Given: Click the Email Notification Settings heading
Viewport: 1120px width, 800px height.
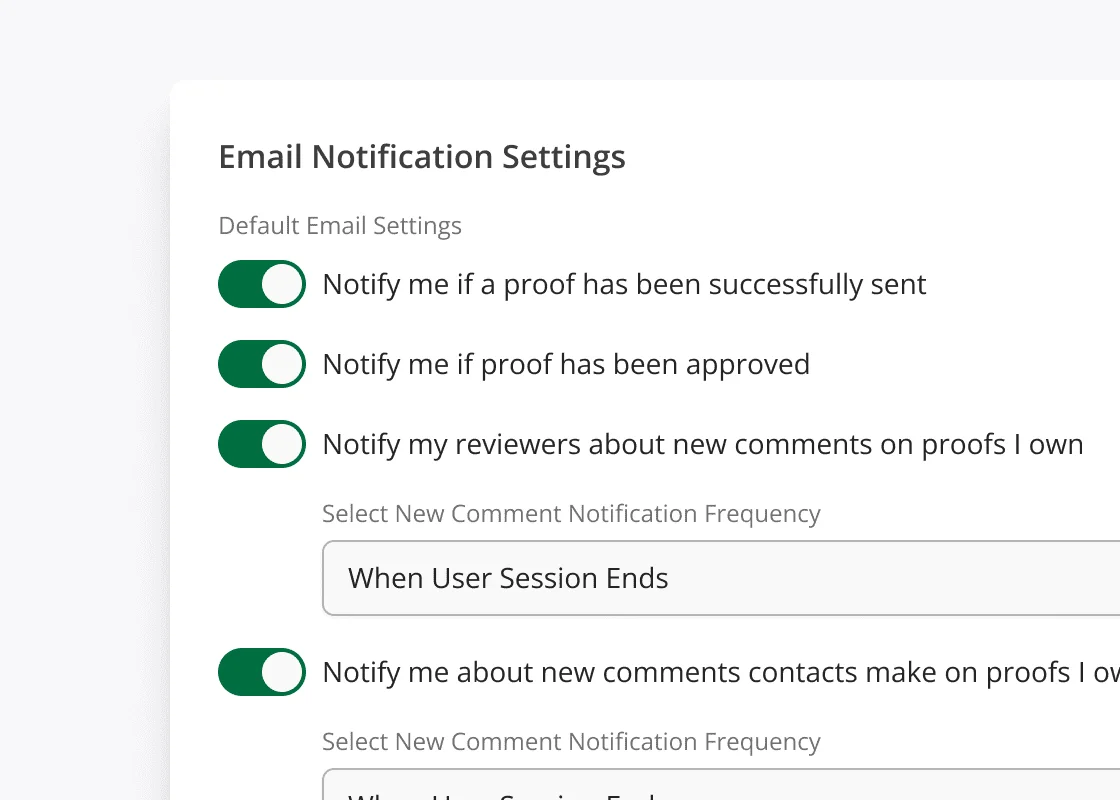Looking at the screenshot, I should [x=422, y=157].
